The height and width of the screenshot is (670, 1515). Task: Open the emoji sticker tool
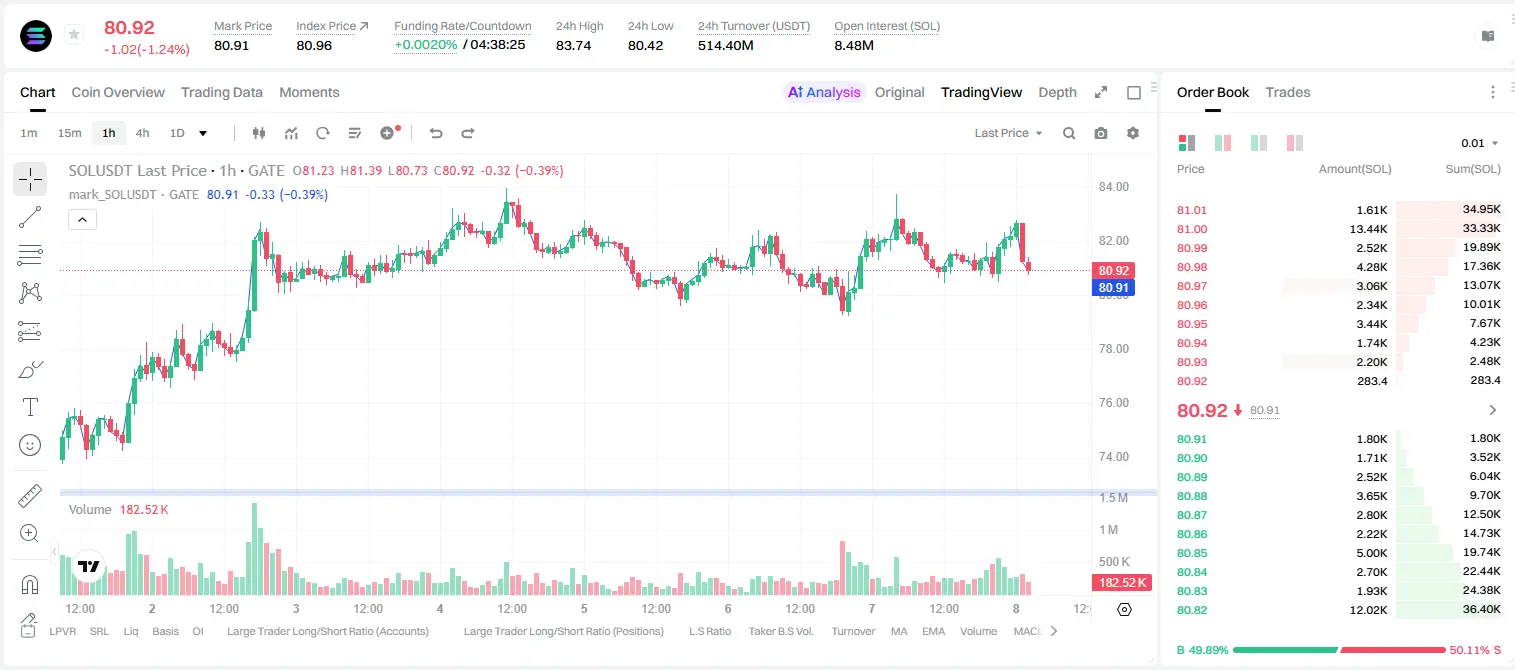(30, 445)
